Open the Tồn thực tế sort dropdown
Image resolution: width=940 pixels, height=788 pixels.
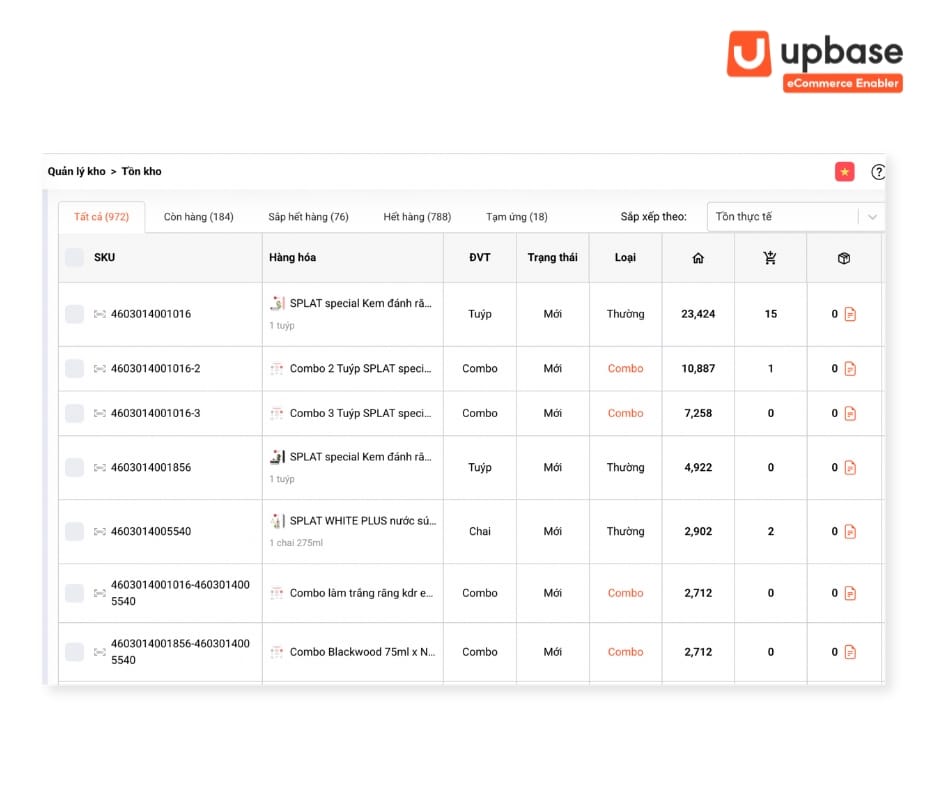click(x=796, y=216)
